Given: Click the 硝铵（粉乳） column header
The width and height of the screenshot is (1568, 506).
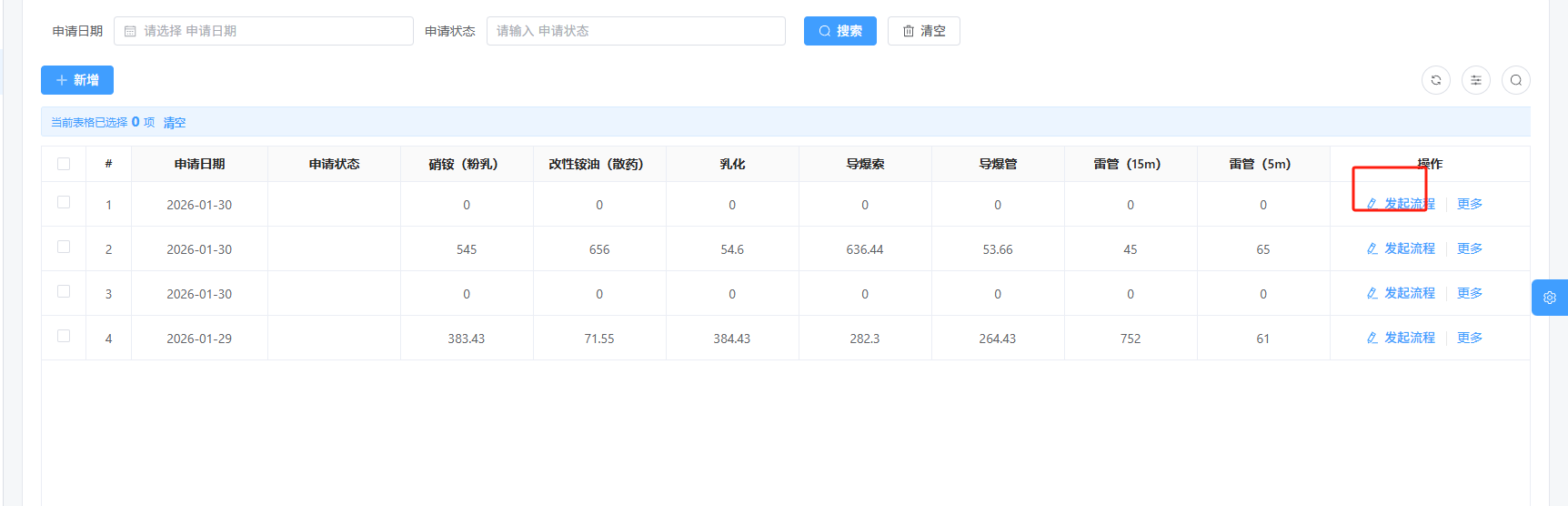Looking at the screenshot, I should click(466, 164).
